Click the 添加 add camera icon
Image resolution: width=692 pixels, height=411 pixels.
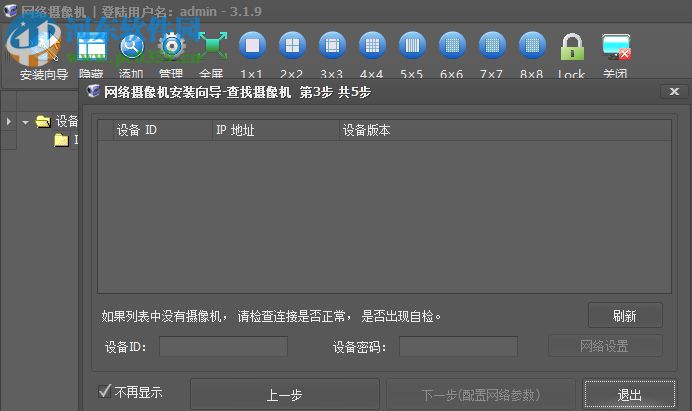coord(132,46)
